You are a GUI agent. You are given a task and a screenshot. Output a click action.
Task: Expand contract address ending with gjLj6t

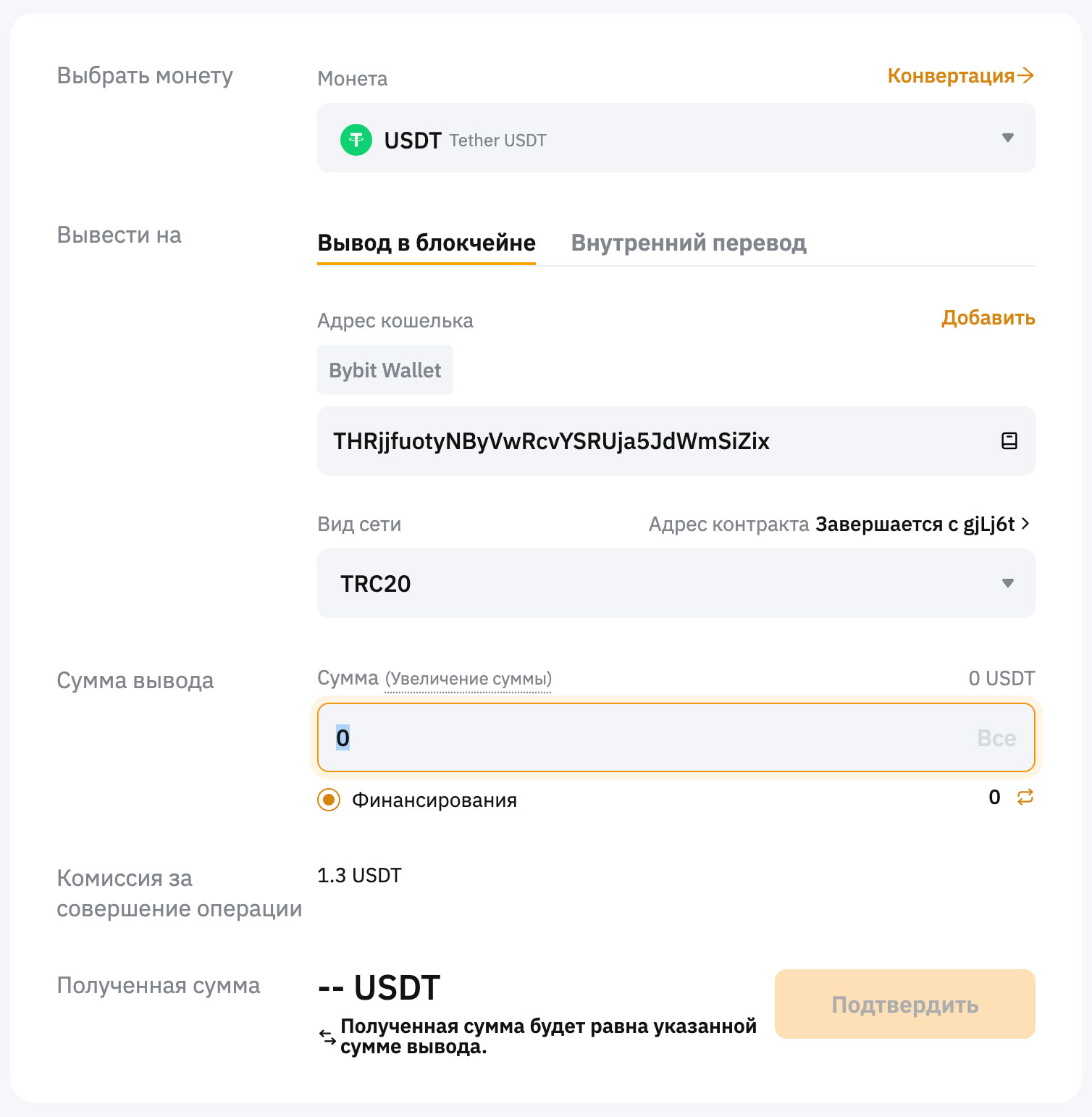point(1025,524)
